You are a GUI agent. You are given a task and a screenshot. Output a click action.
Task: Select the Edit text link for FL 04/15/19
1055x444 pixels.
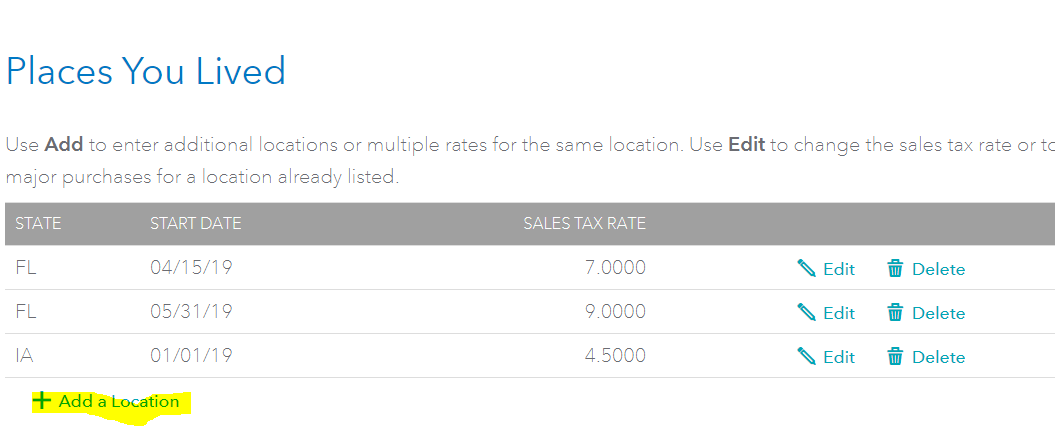(x=839, y=269)
